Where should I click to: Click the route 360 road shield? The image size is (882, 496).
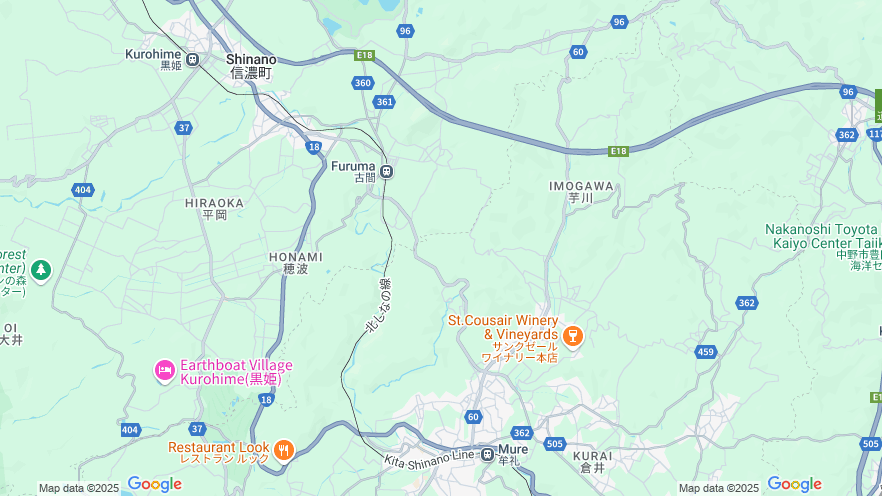[x=363, y=83]
